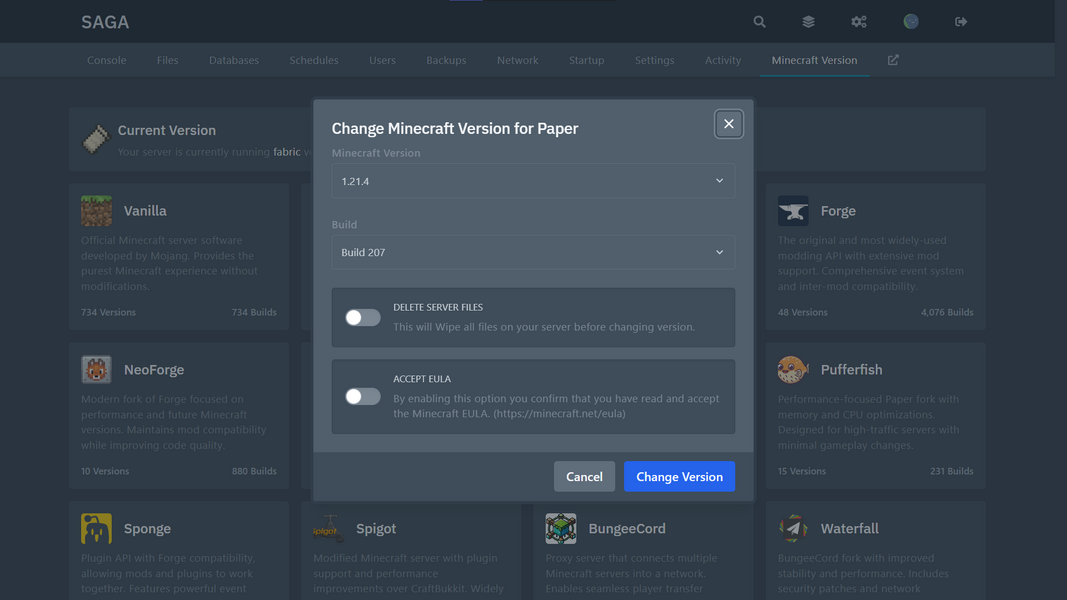This screenshot has height=600, width=1067.
Task: Open the external link tab icon
Action: (893, 60)
